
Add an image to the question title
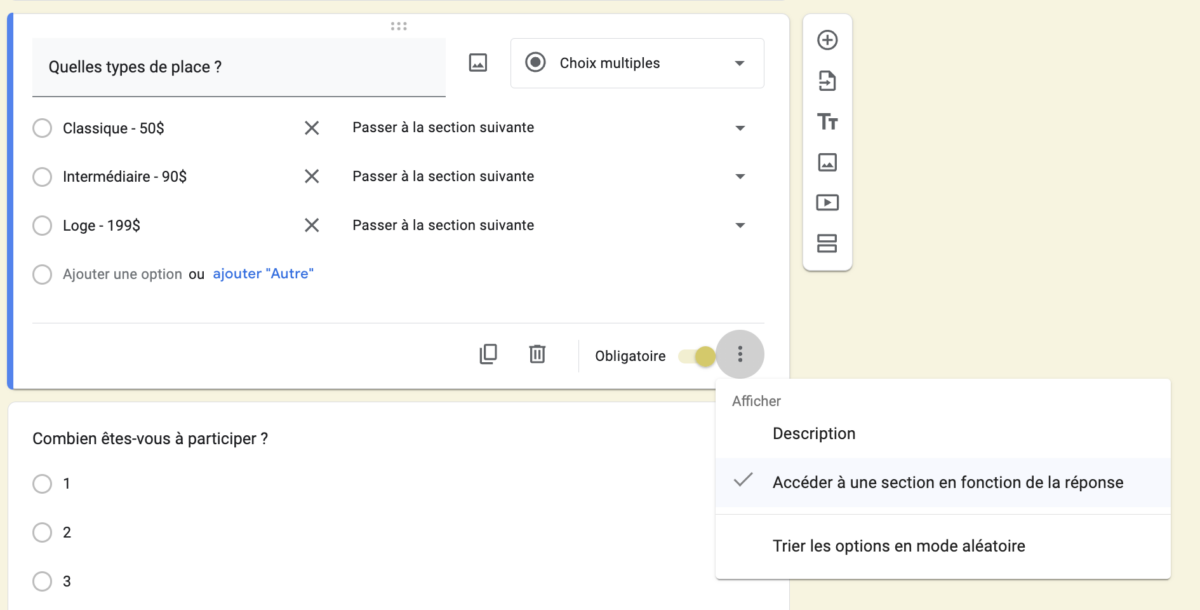477,62
